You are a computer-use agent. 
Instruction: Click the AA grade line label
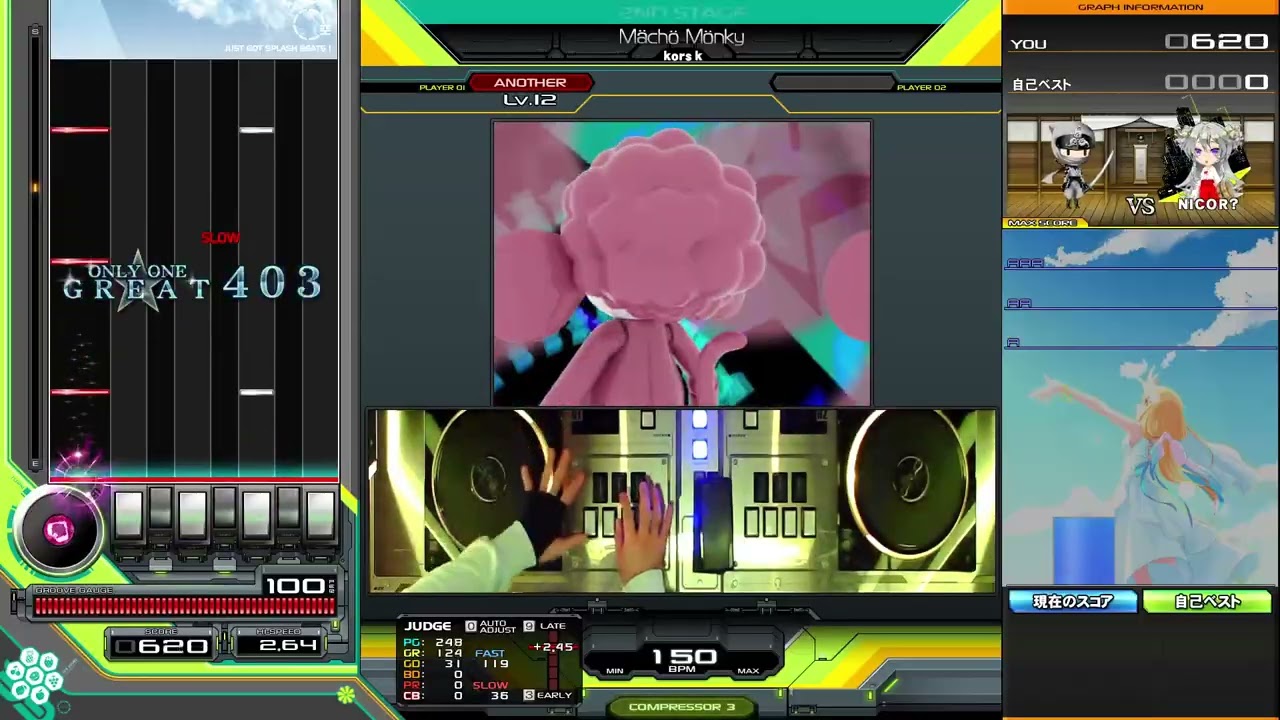pyautogui.click(x=1019, y=303)
